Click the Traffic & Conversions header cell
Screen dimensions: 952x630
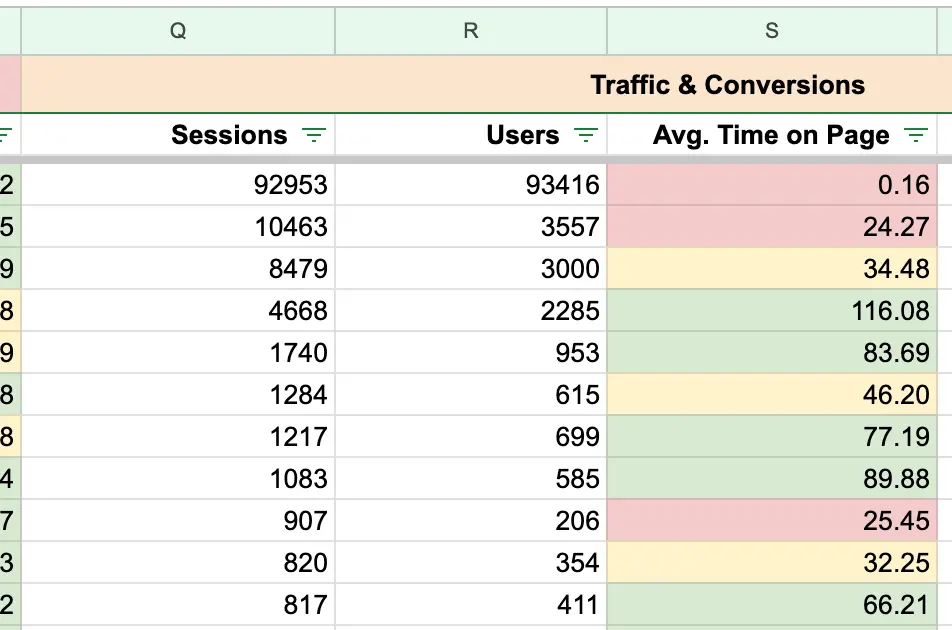point(727,85)
